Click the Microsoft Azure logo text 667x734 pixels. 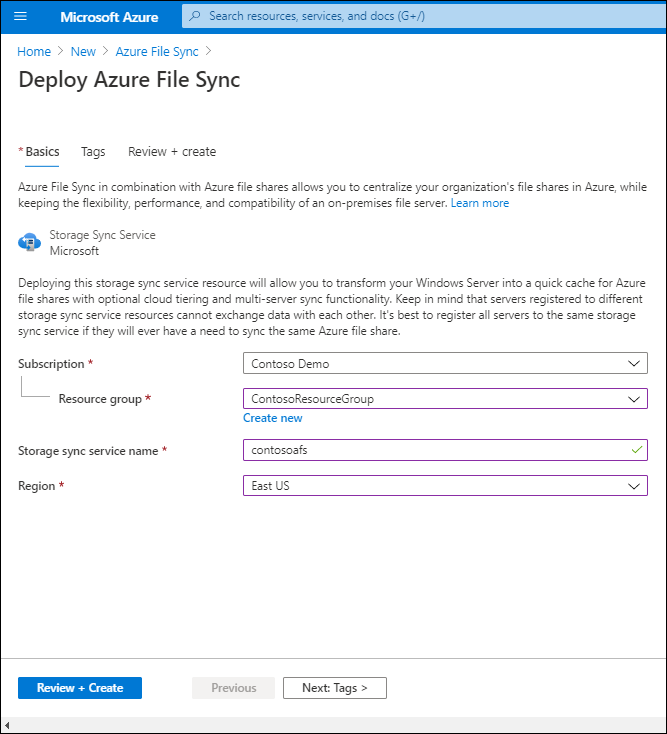pyautogui.click(x=109, y=17)
